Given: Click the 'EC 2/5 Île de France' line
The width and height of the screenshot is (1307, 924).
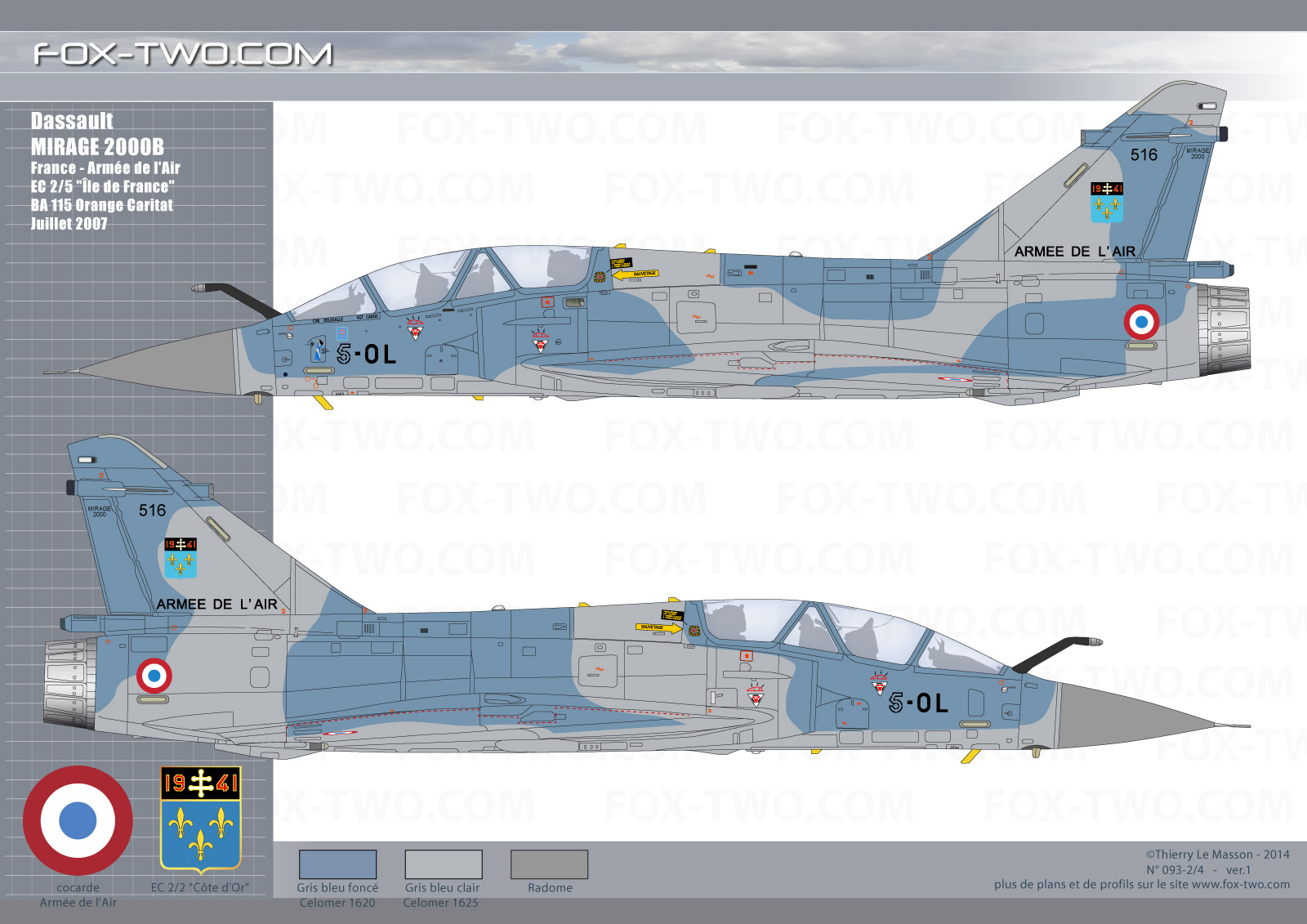Looking at the screenshot, I should click(x=102, y=186).
